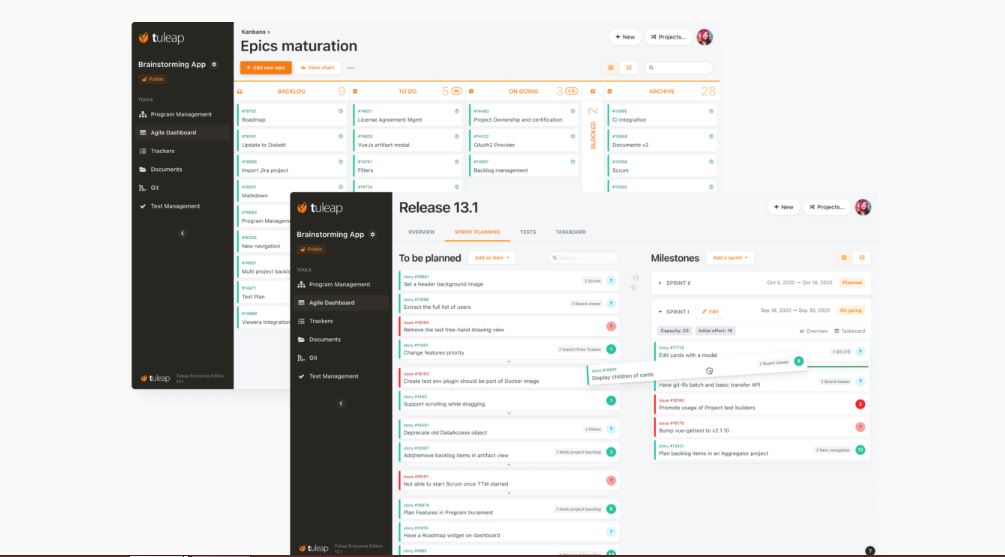
Task: Click To be planned search field
Action: point(583,258)
